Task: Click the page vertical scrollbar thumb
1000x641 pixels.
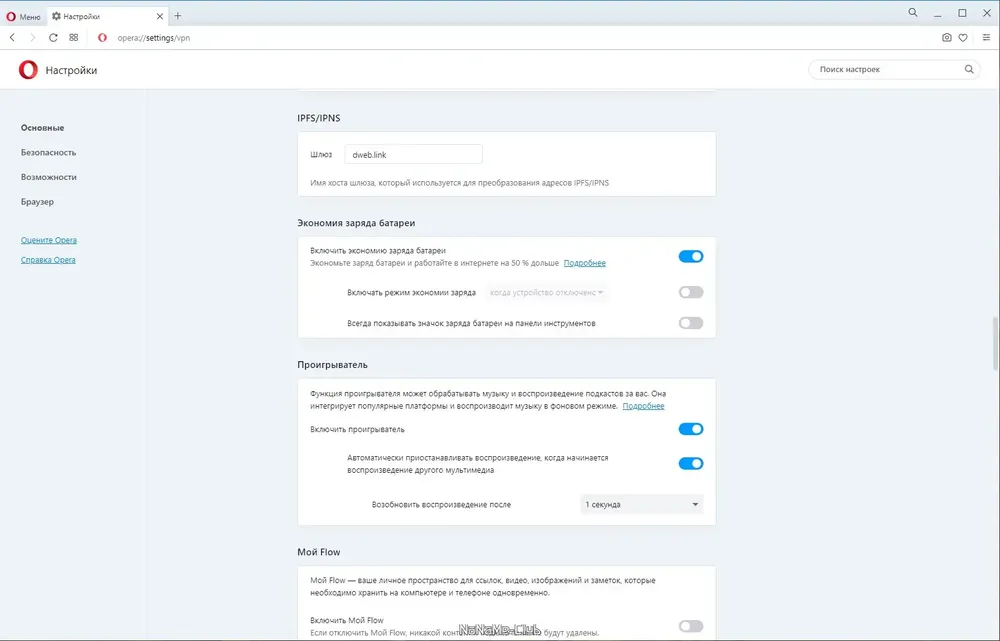Action: (996, 343)
